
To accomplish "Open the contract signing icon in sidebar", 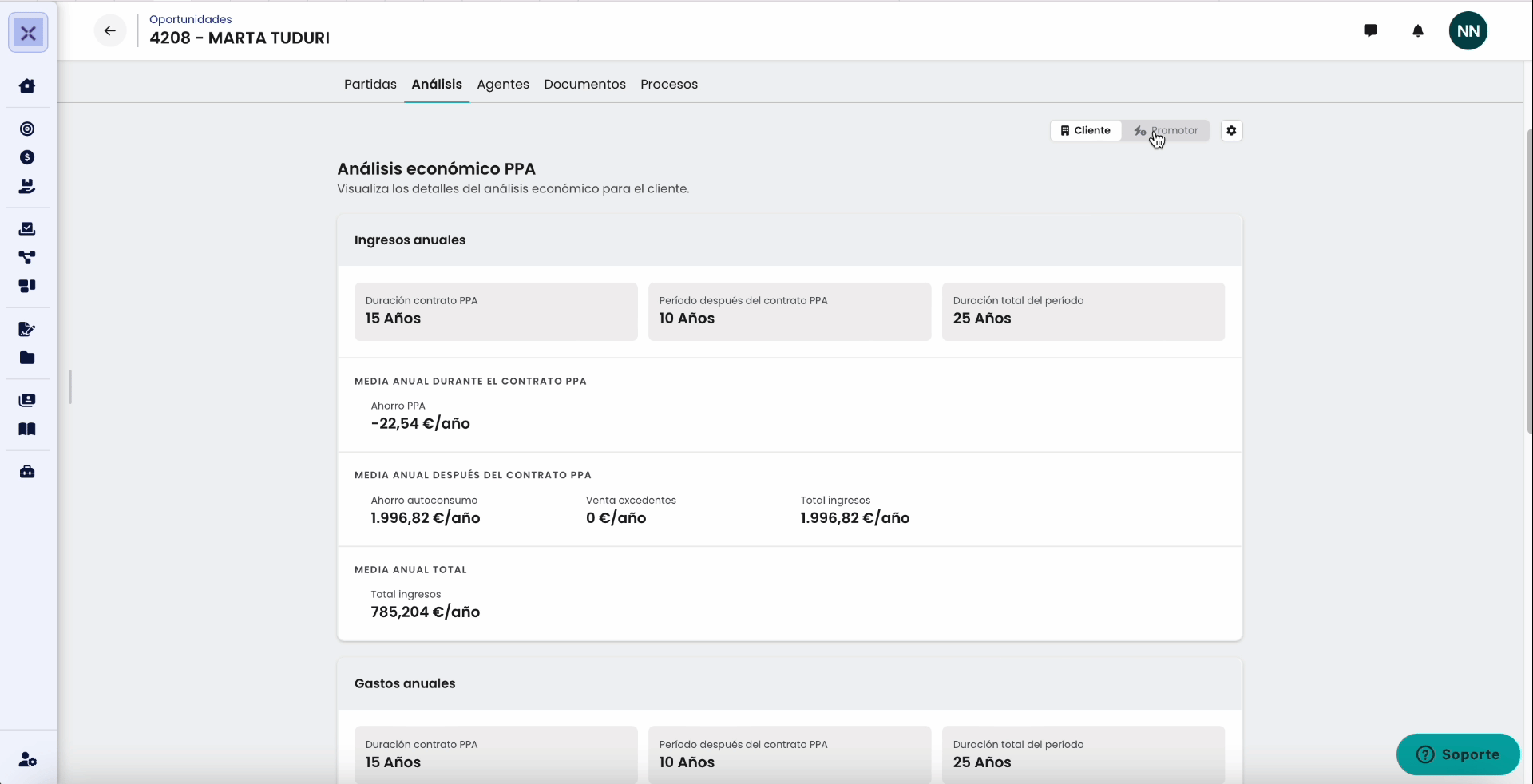I will (x=27, y=329).
